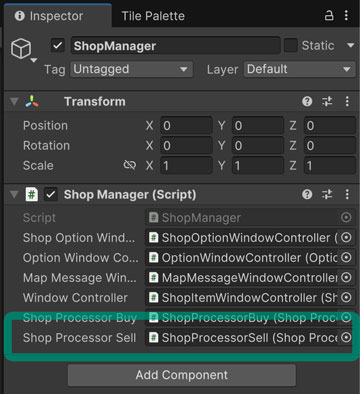Open the Tag dropdown showing Untagged
The width and height of the screenshot is (360, 394).
(131, 69)
